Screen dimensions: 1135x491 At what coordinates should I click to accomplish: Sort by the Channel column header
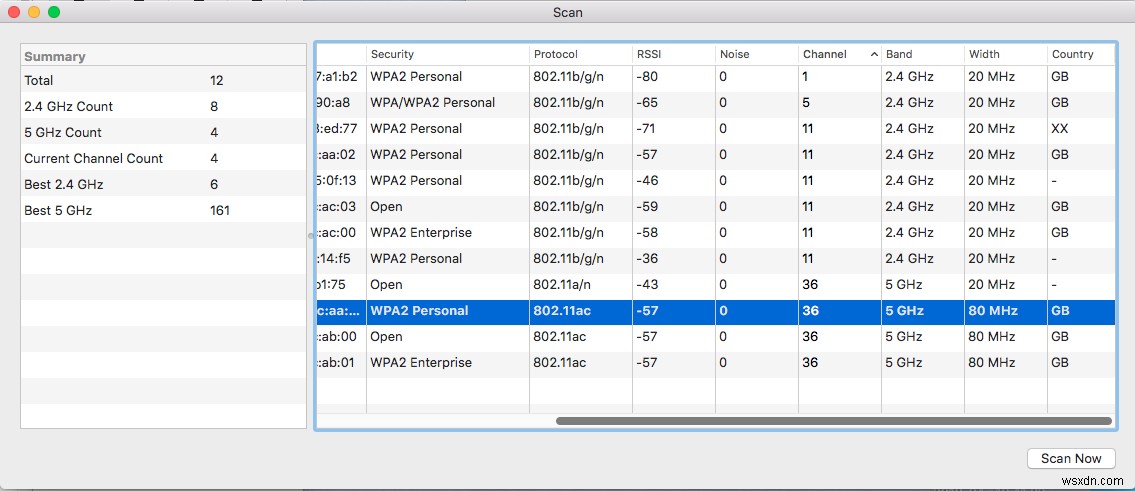(825, 54)
